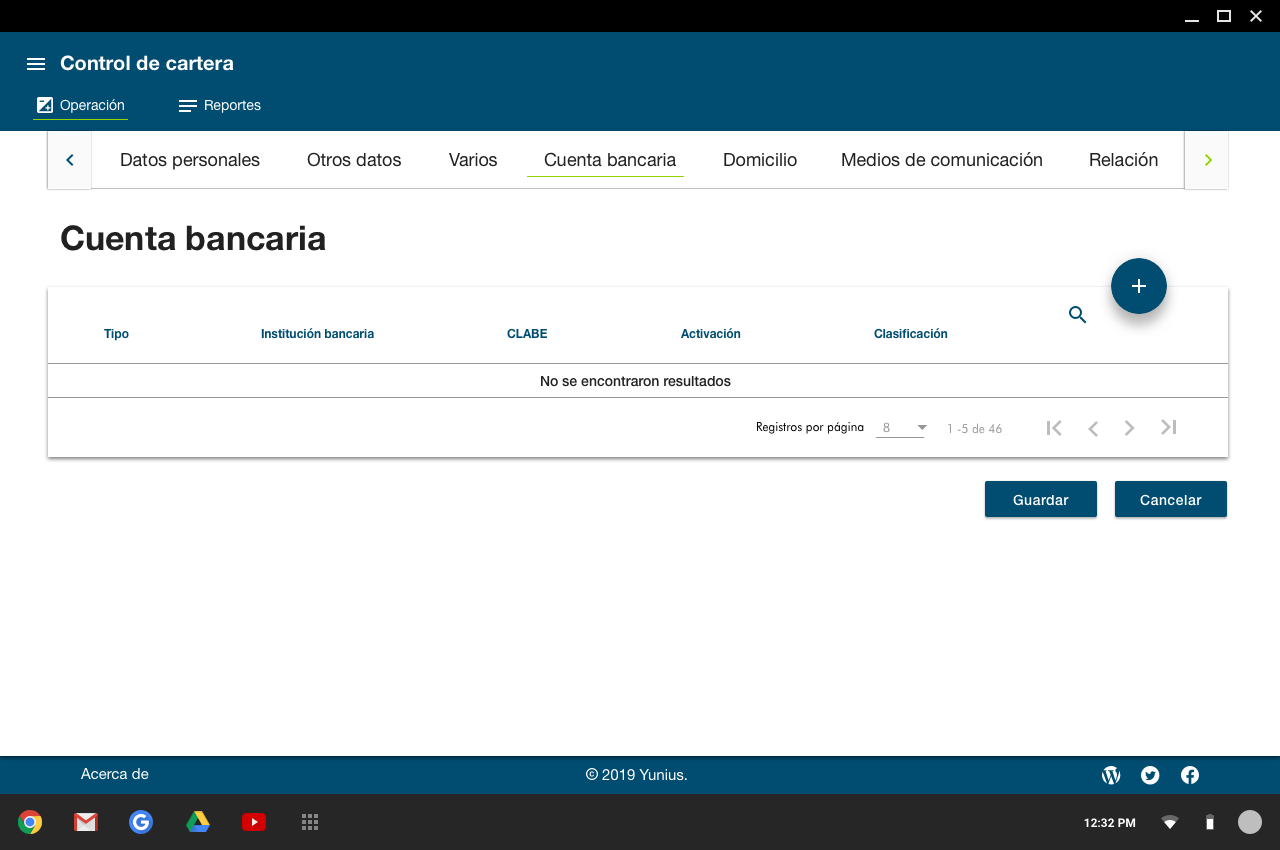Open the Twitter link in footer
This screenshot has width=1280, height=850.
click(1150, 775)
